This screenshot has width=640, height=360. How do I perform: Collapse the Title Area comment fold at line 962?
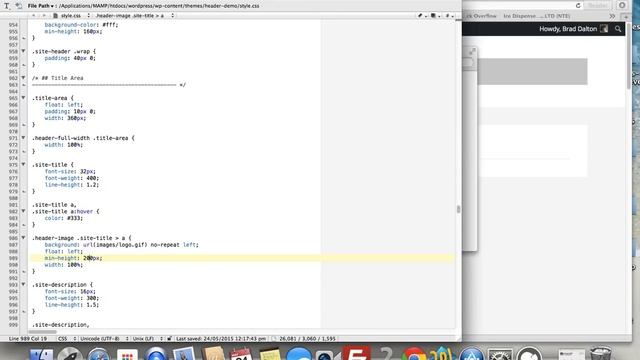point(23,78)
